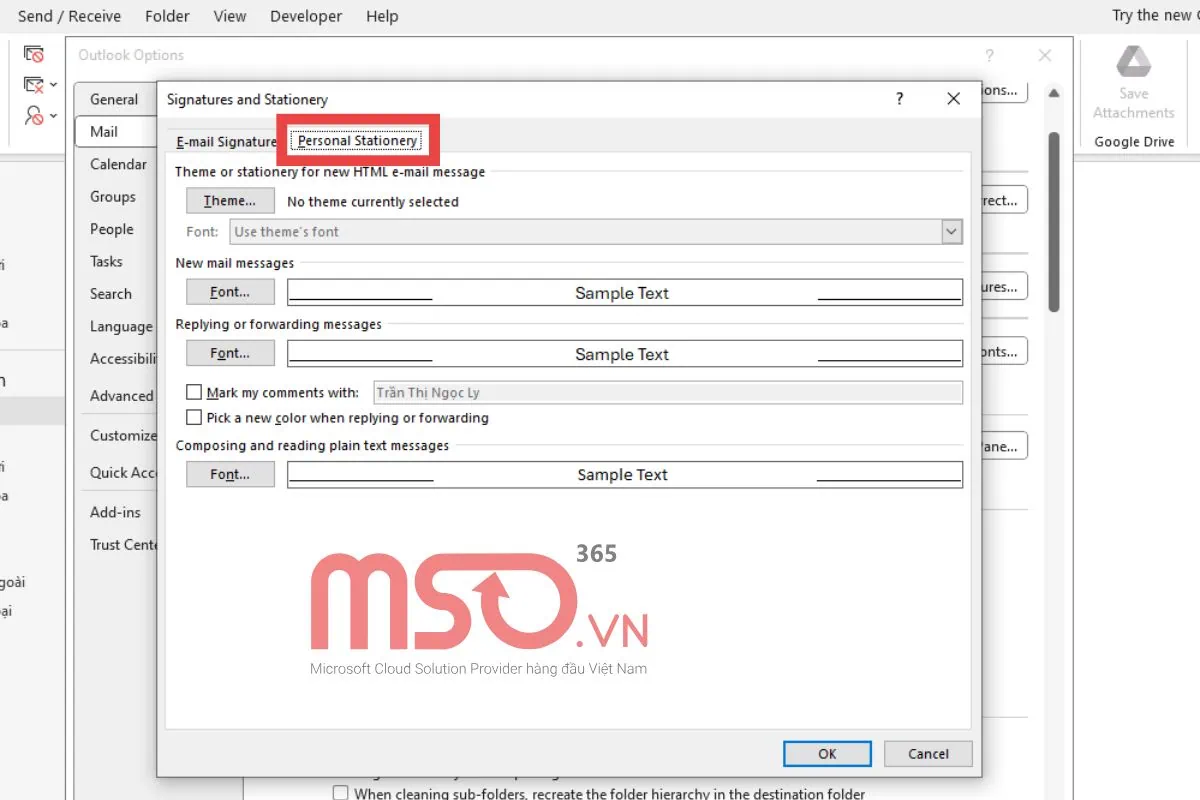The width and height of the screenshot is (1200, 800).
Task: Close the Signatures and Stationery dialog
Action: [x=953, y=99]
